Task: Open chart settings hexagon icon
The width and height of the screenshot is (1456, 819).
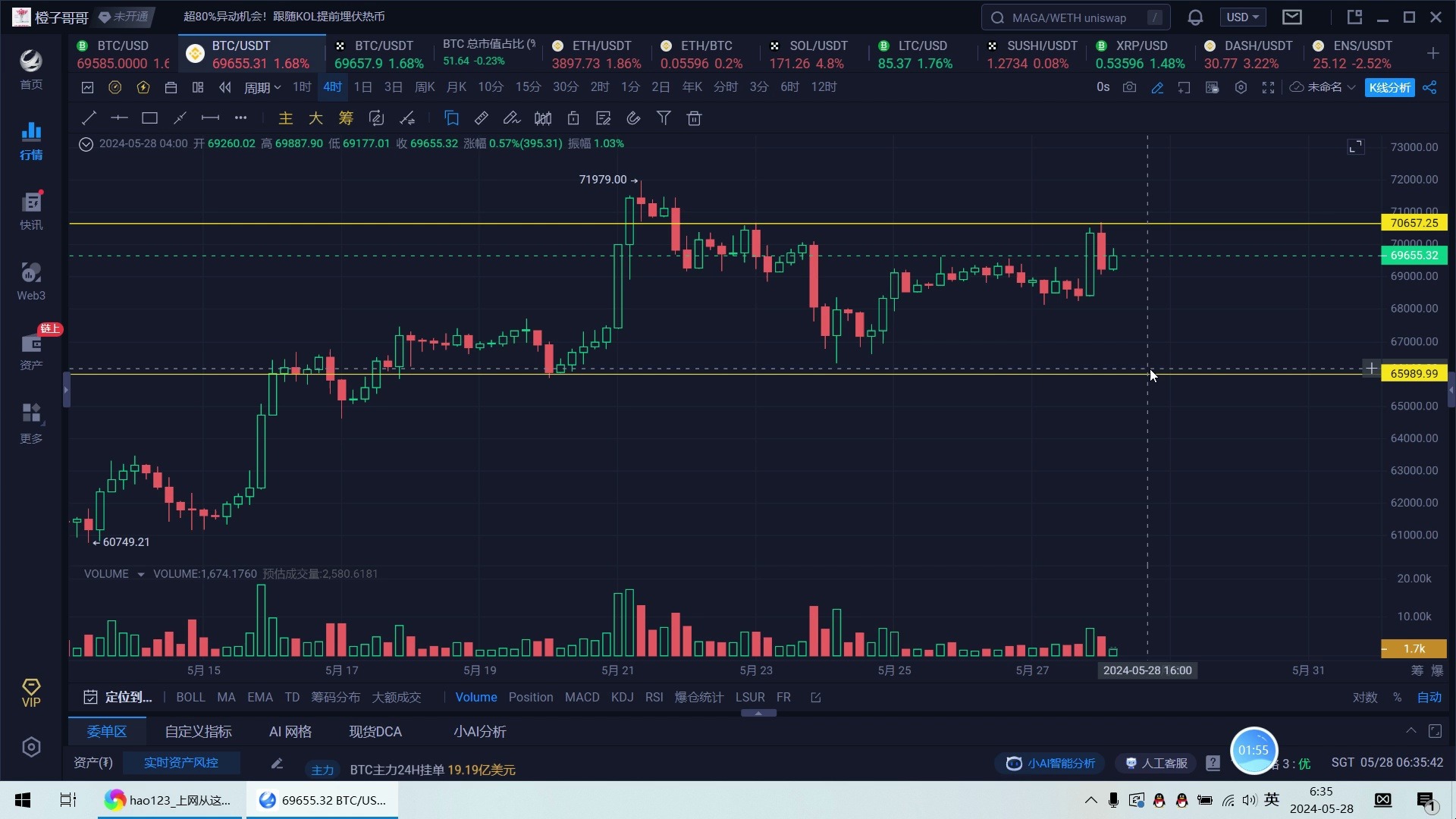Action: pyautogui.click(x=1241, y=87)
